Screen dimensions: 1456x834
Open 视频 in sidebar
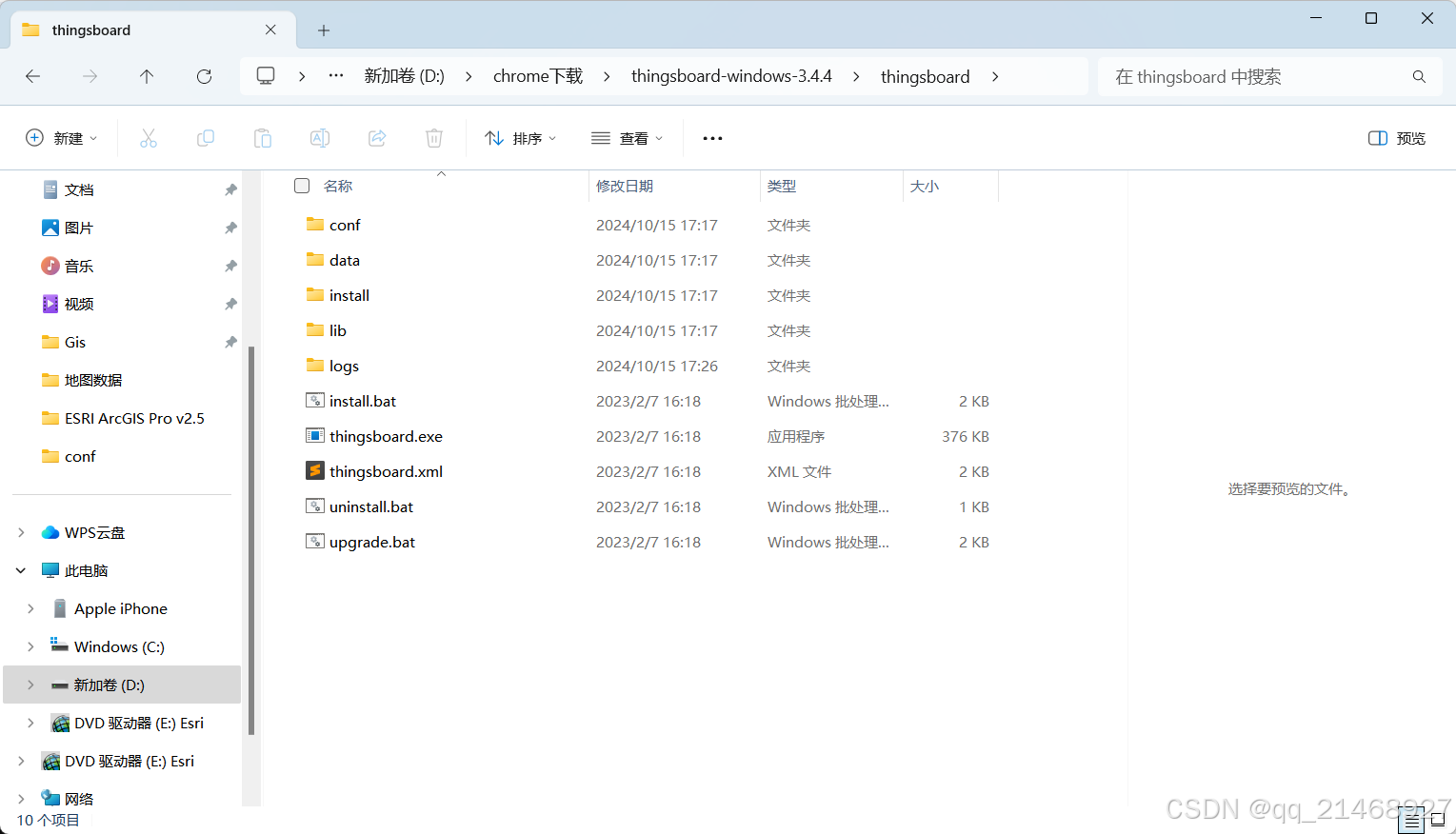[x=79, y=304]
